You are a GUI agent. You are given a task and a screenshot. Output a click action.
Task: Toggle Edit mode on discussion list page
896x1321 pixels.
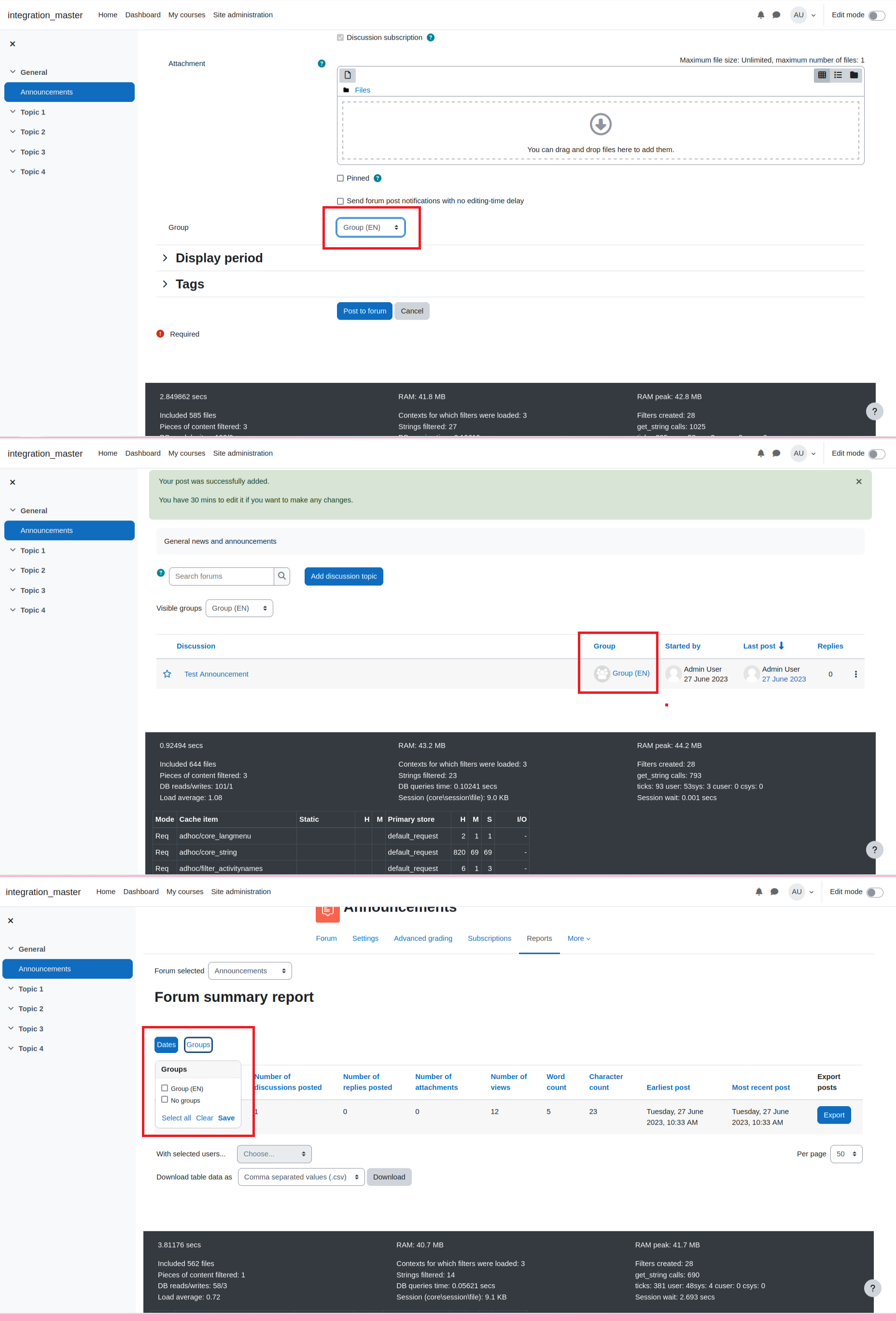(876, 453)
